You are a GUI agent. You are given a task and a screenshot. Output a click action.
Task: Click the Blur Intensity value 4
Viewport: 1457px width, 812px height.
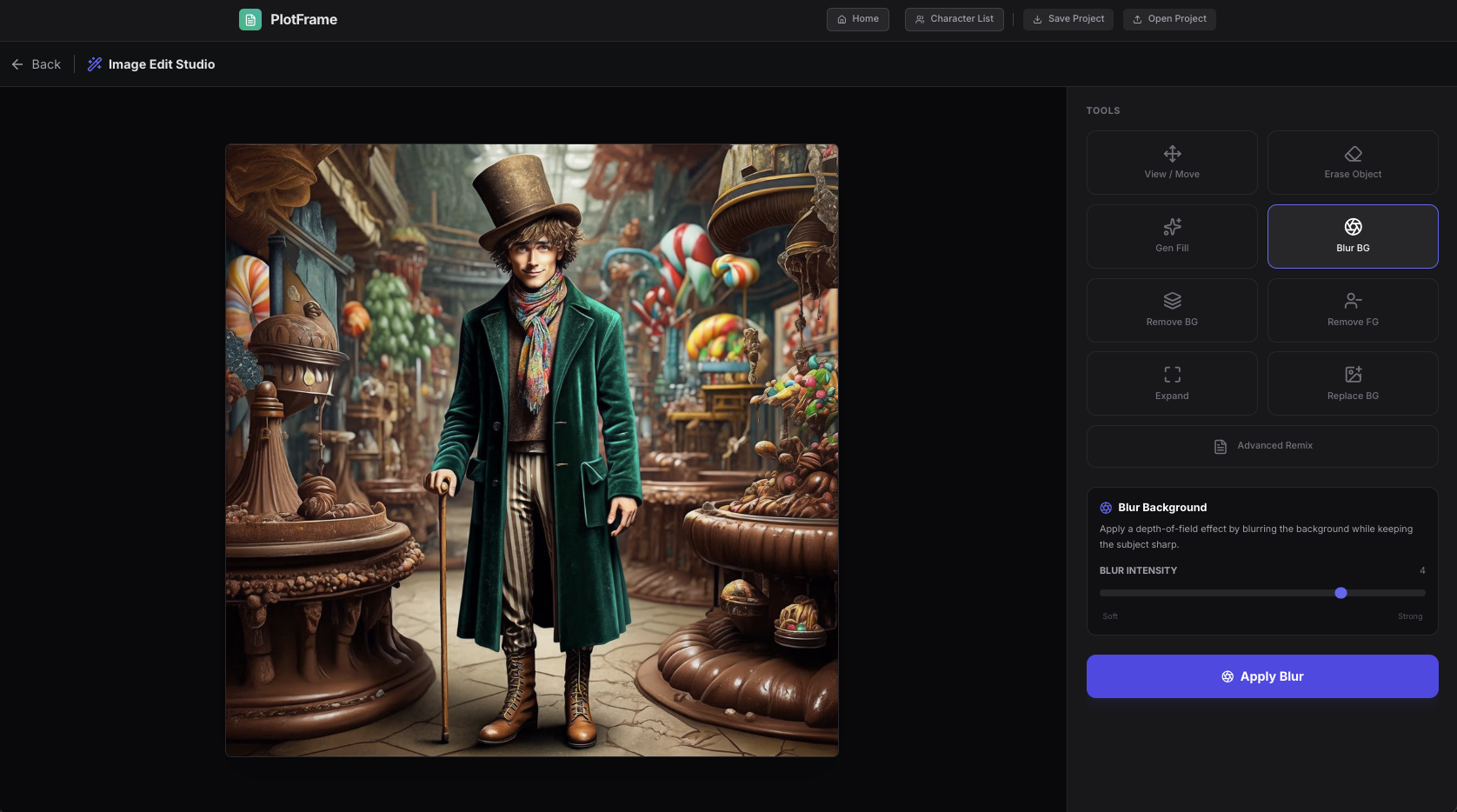click(x=1422, y=571)
